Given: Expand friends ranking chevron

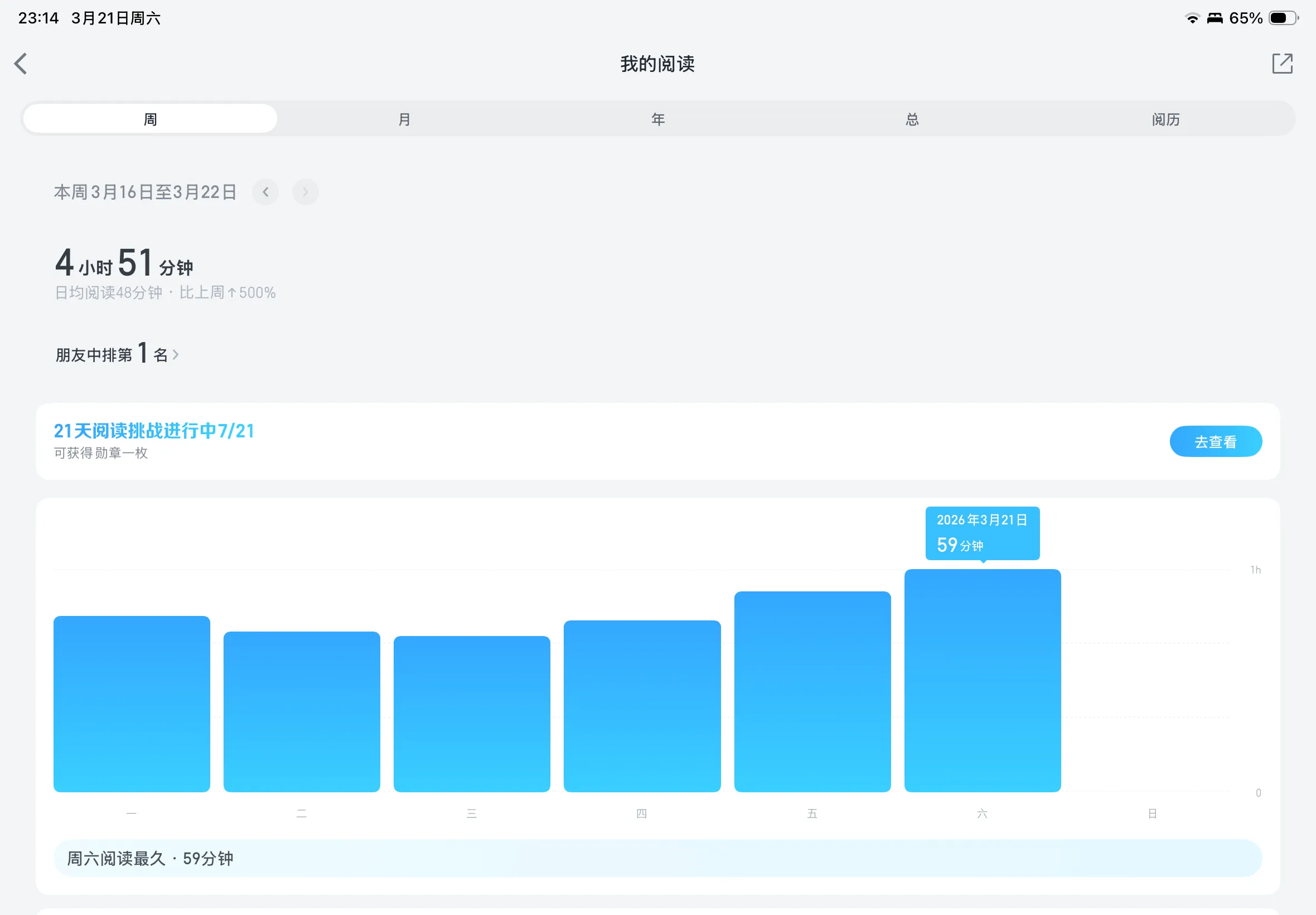Looking at the screenshot, I should (176, 355).
